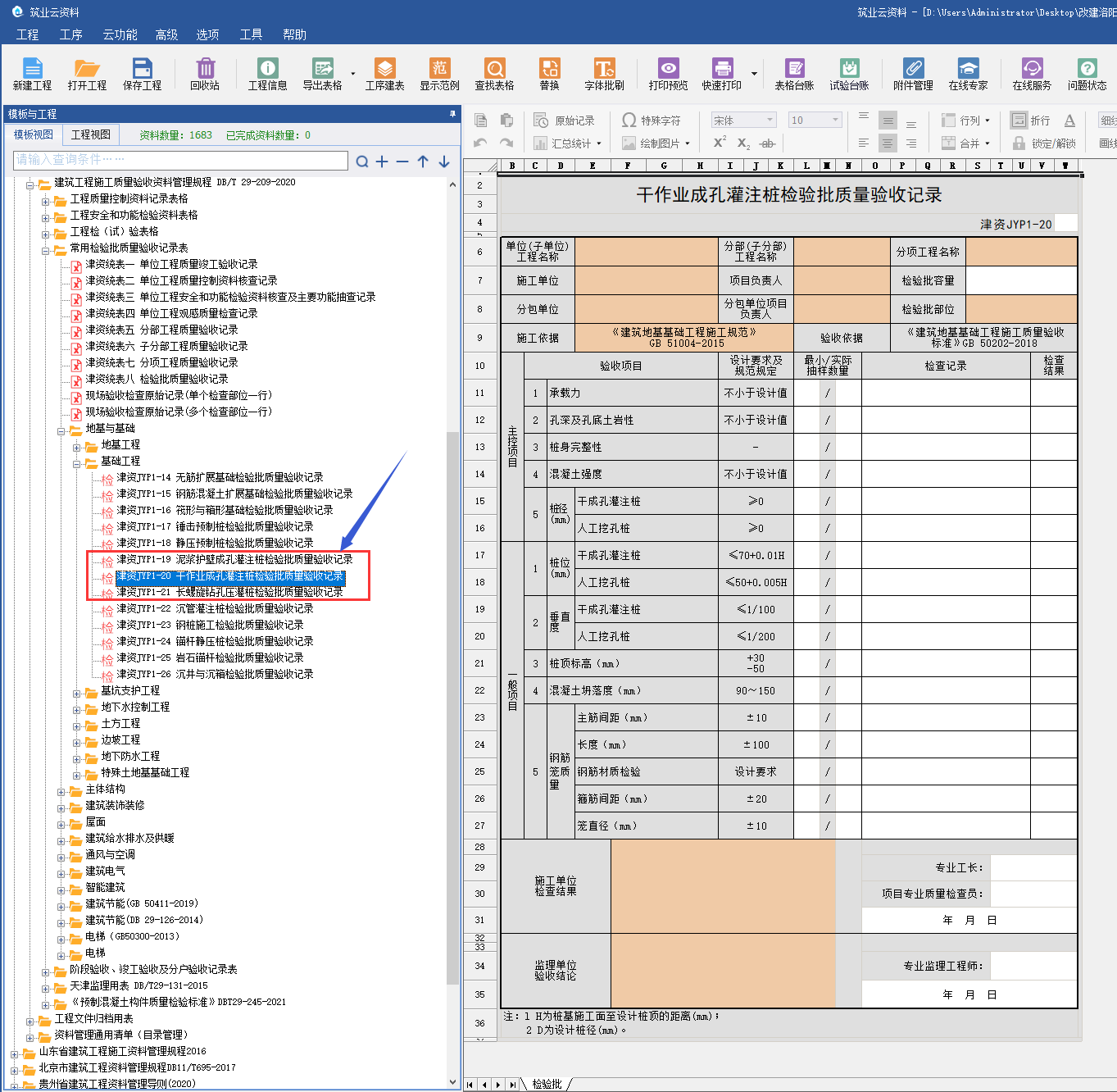Collapse the 基础工程 tree node
This screenshot has width=1117, height=1092.
(x=77, y=463)
